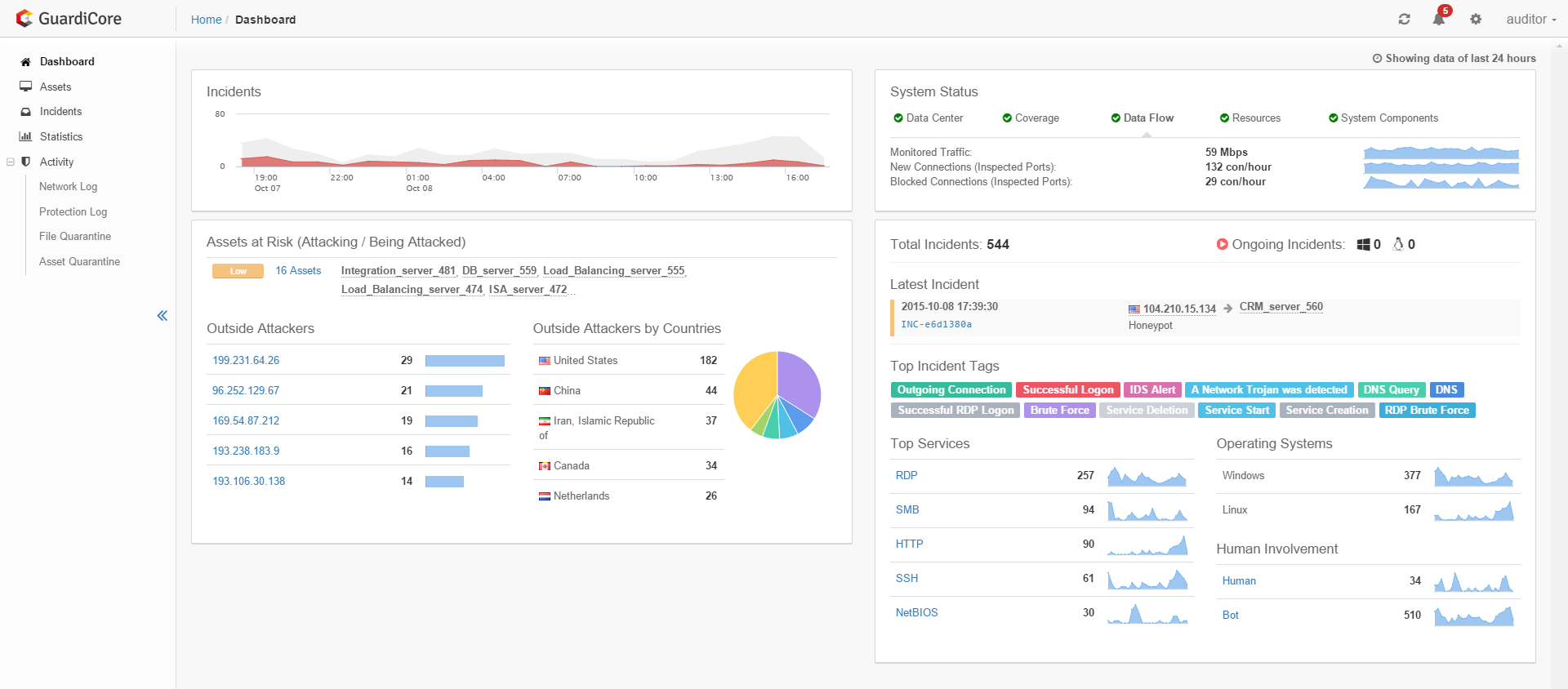Click the GuardiCore logo

(x=69, y=19)
